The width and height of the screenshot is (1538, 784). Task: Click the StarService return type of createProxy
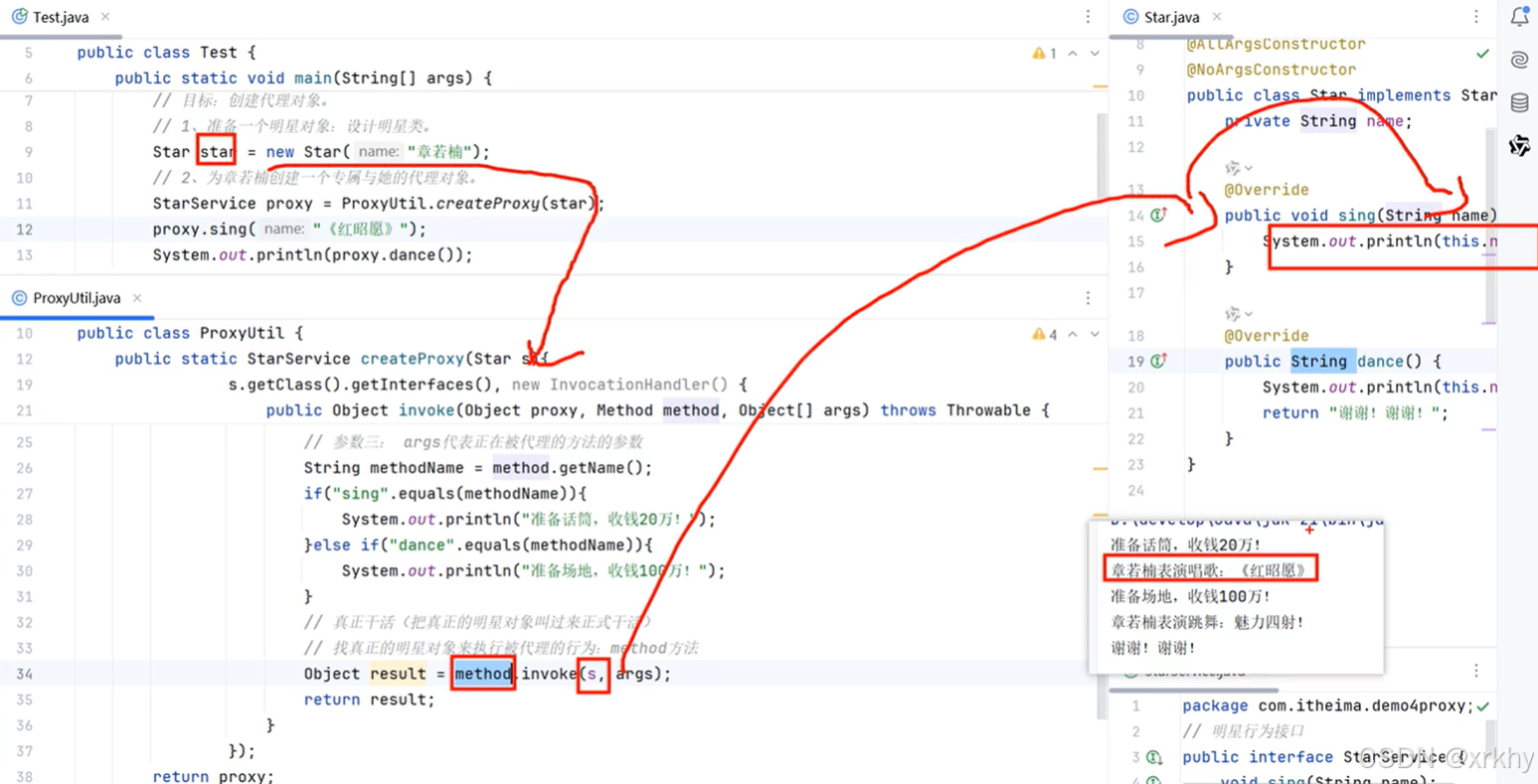[x=298, y=359]
